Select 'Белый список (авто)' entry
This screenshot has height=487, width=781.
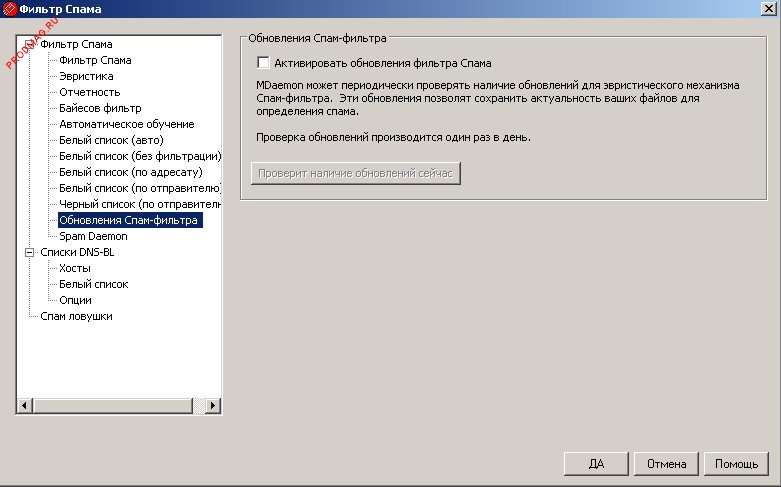coord(111,140)
